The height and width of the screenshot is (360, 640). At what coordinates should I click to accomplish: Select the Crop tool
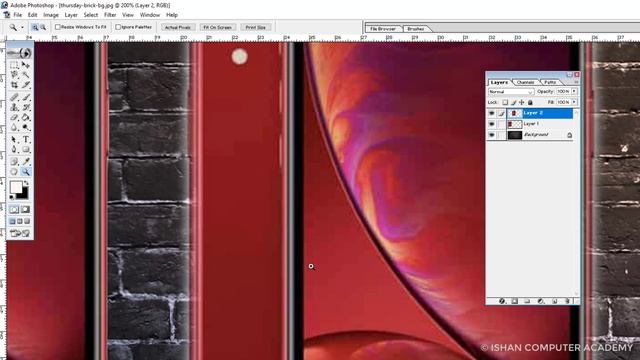pos(14,85)
